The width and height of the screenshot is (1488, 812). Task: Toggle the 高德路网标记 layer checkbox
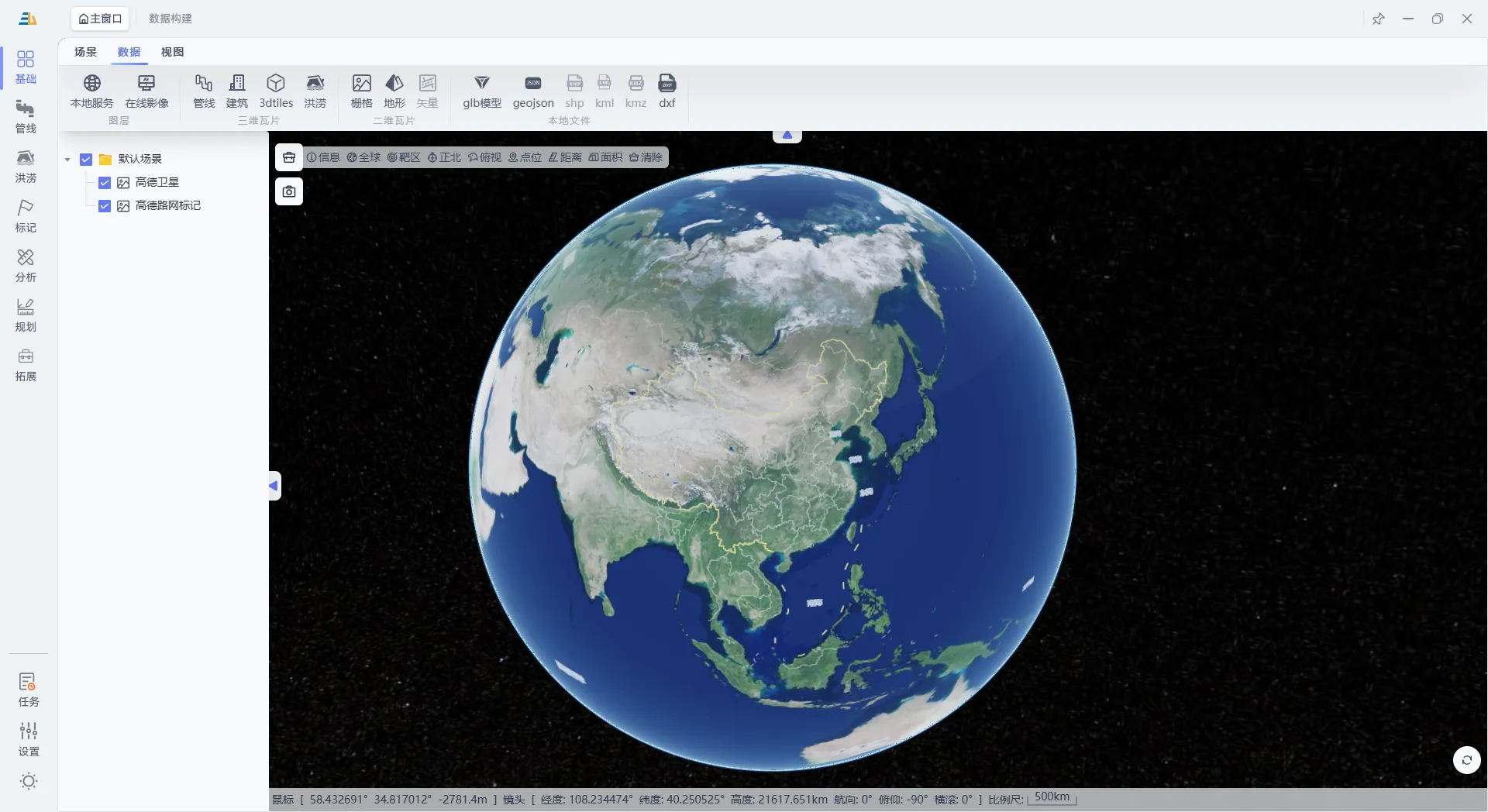click(x=105, y=206)
